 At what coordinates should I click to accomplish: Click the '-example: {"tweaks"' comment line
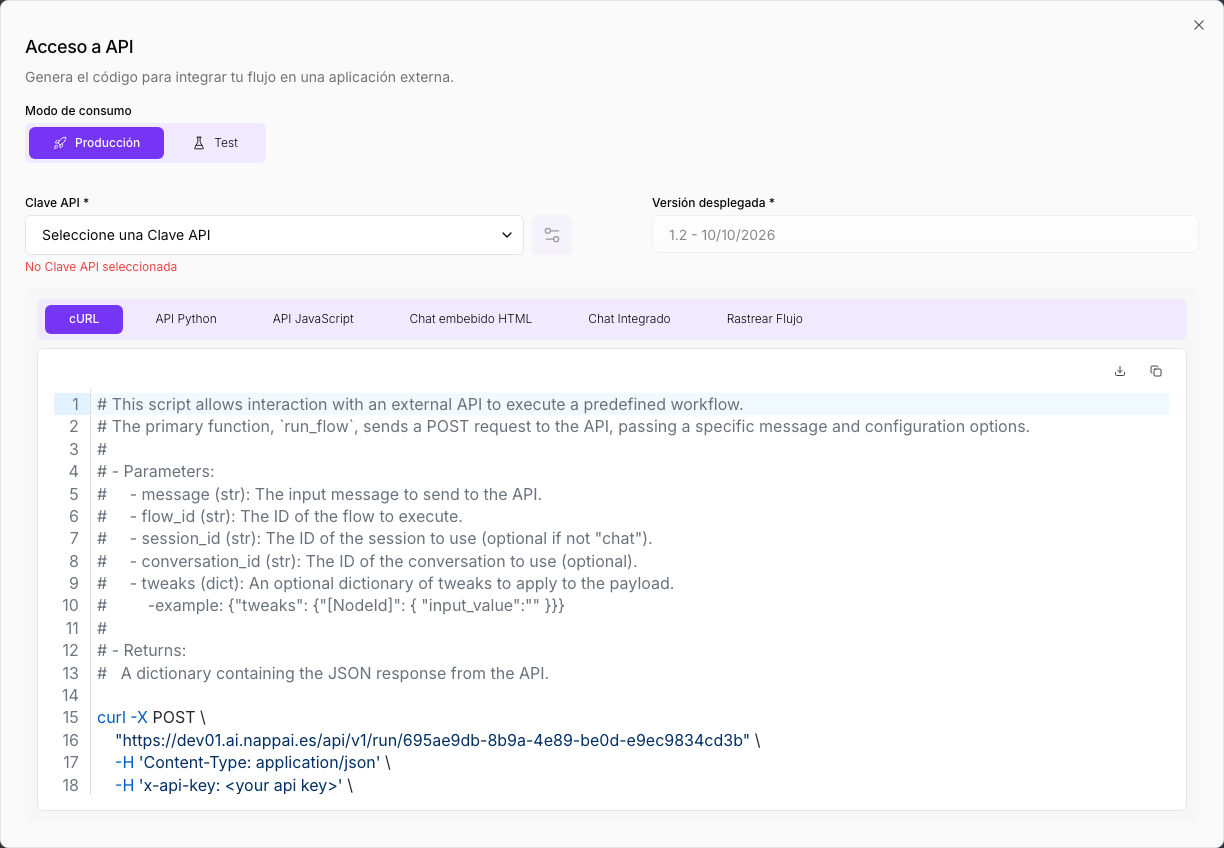coord(331,605)
